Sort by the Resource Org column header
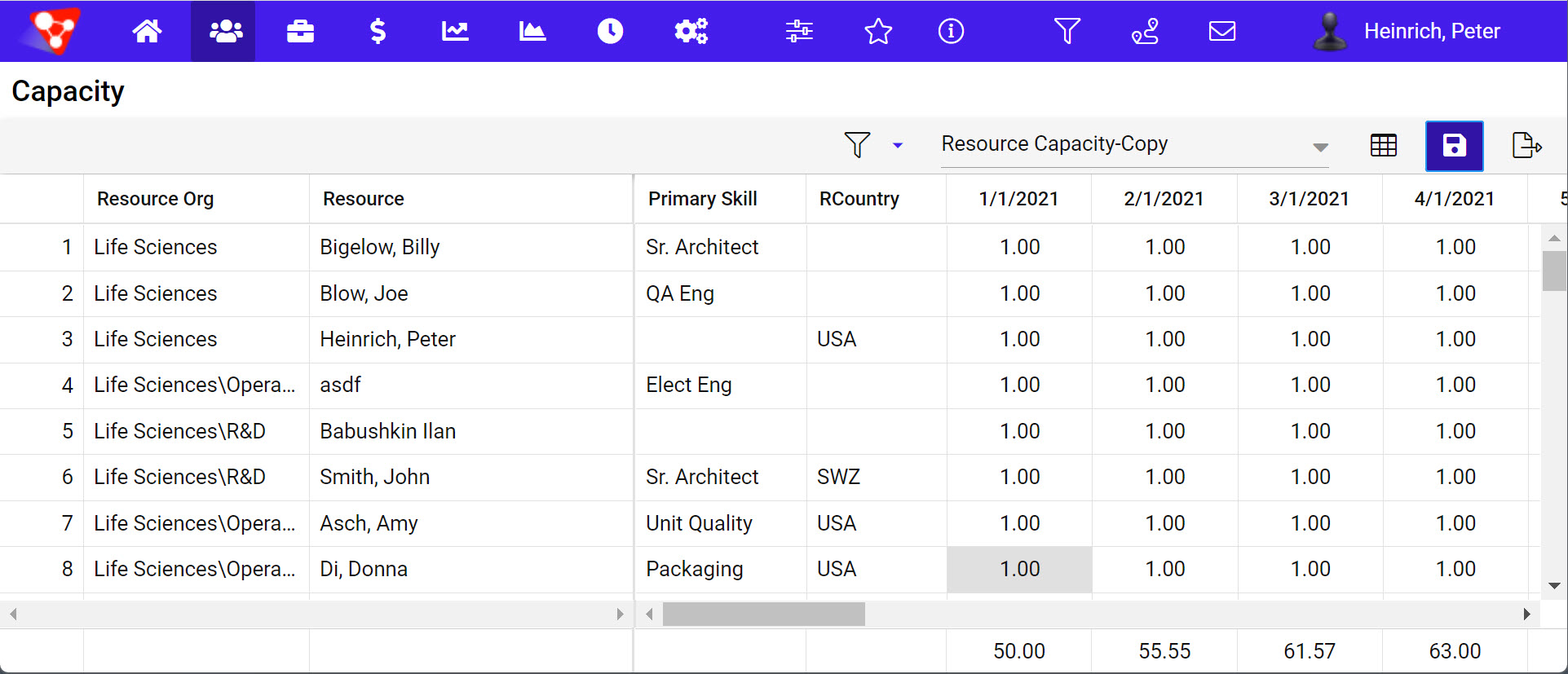The width and height of the screenshot is (1568, 674). (x=155, y=199)
